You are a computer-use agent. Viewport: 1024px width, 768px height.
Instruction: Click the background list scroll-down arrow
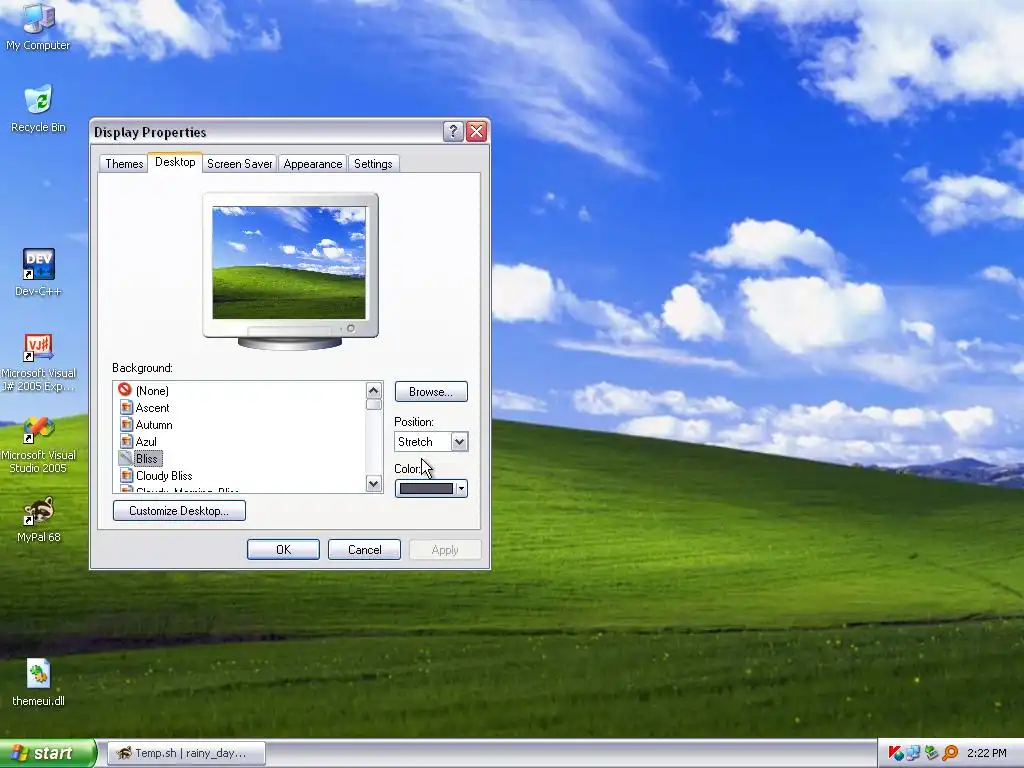374,484
